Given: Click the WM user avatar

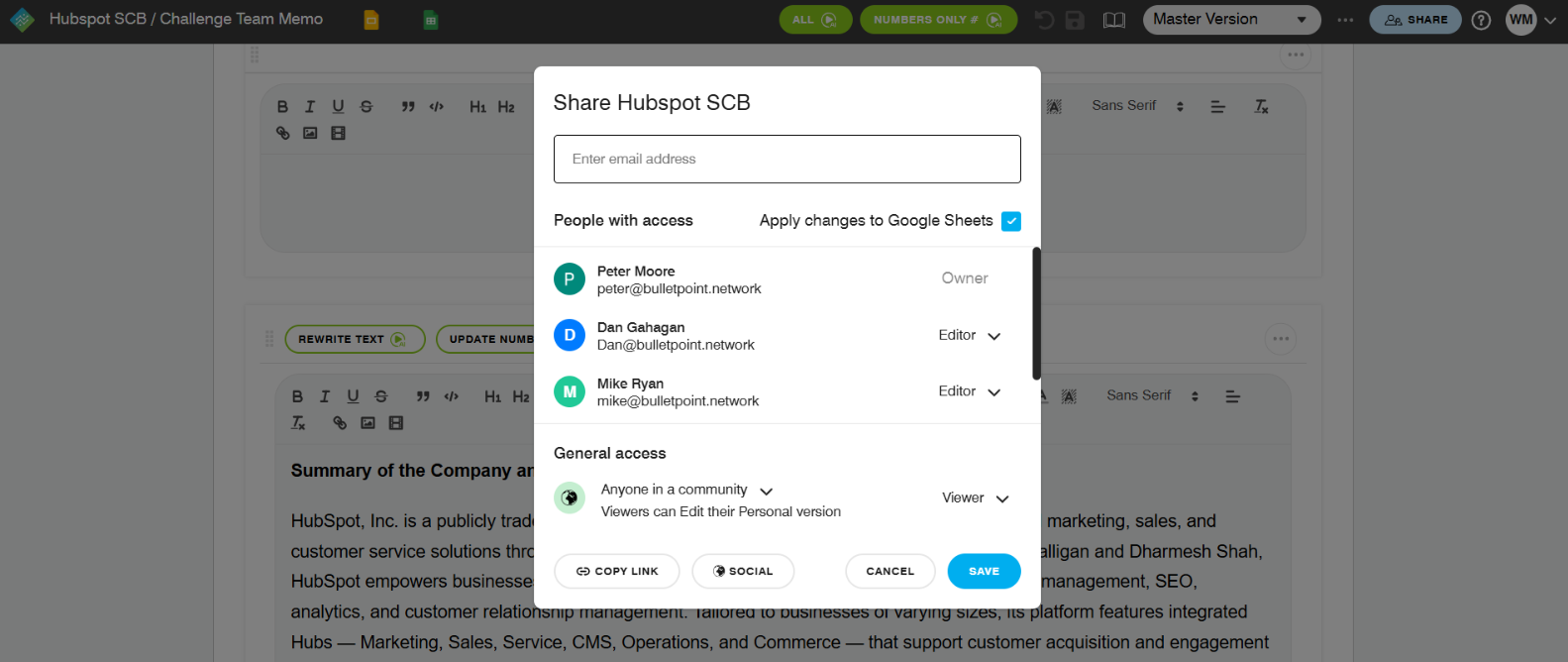Looking at the screenshot, I should pyautogui.click(x=1521, y=20).
